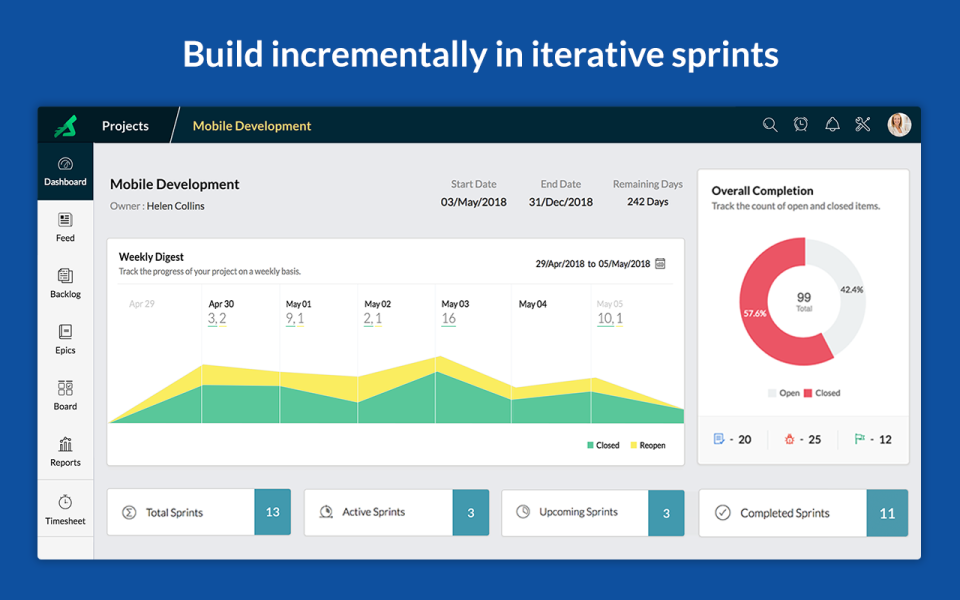Switch to the Board view icon

click(65, 392)
